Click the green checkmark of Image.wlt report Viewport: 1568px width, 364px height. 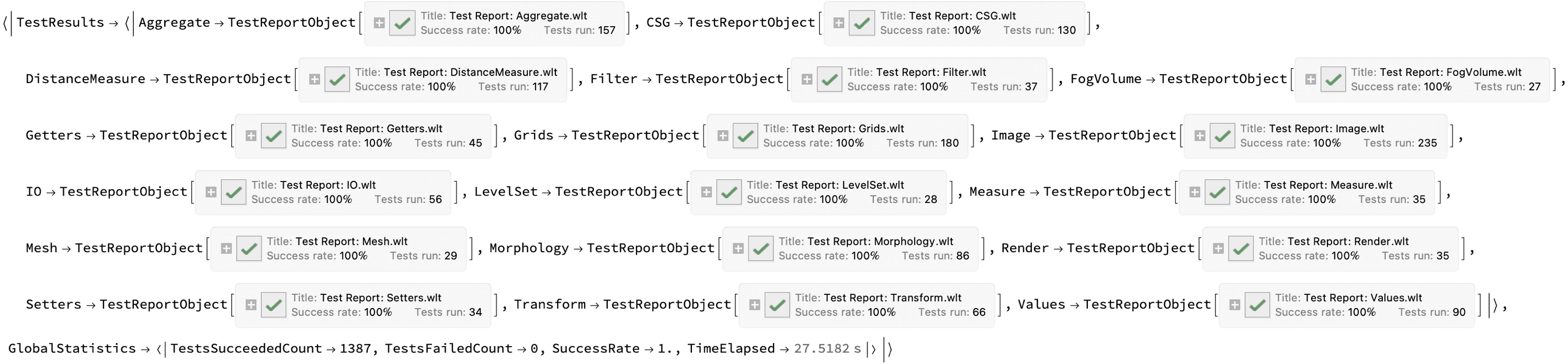coord(1222,136)
